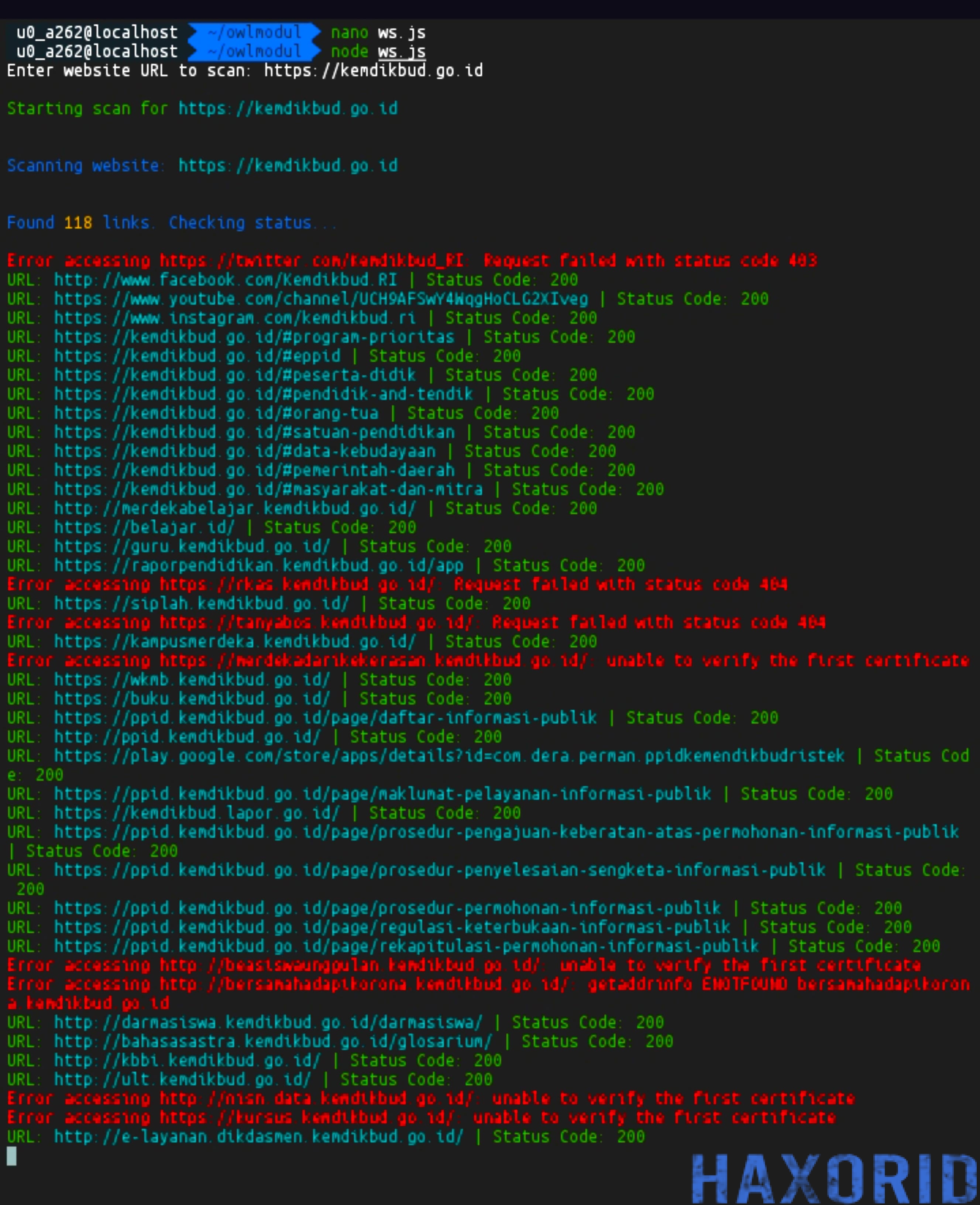Open the kbbi.kemdikbud.go.id URL
The height and width of the screenshot is (1205, 980).
coord(187,1061)
